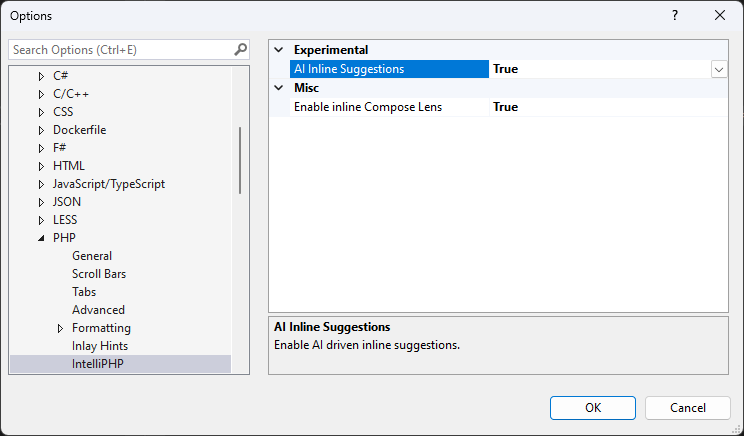The width and height of the screenshot is (744, 436).
Task: Collapse the Misc category
Action: point(279,88)
